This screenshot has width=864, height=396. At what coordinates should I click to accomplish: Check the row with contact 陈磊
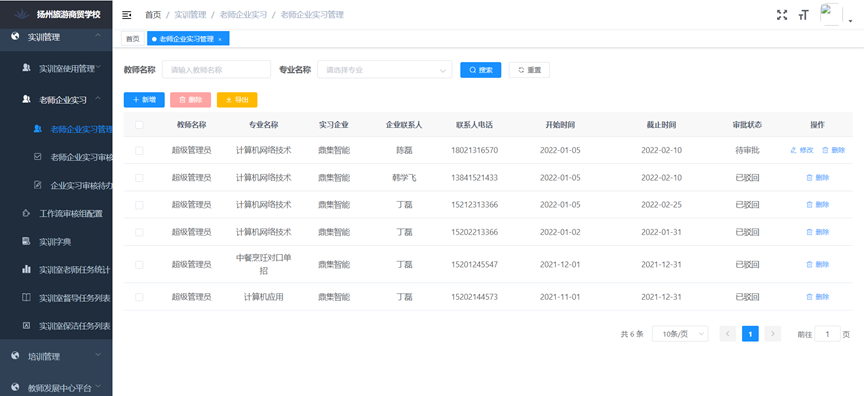139,150
